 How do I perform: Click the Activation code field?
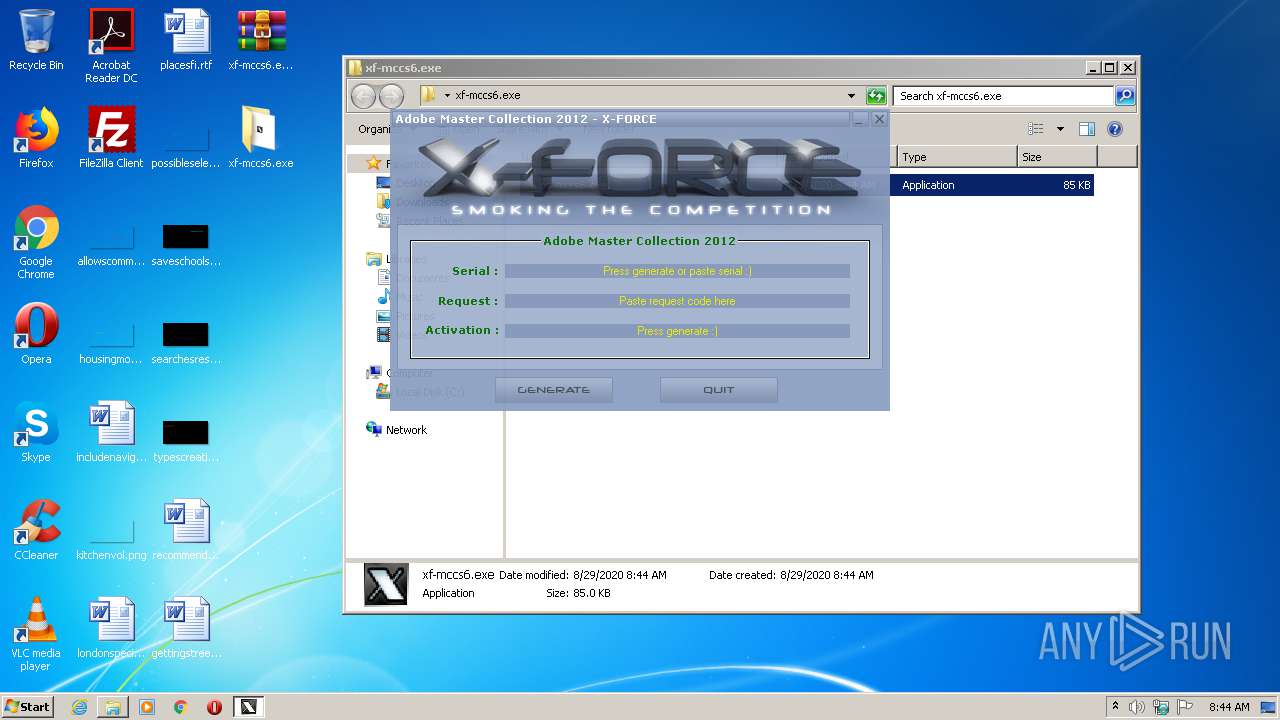[677, 331]
